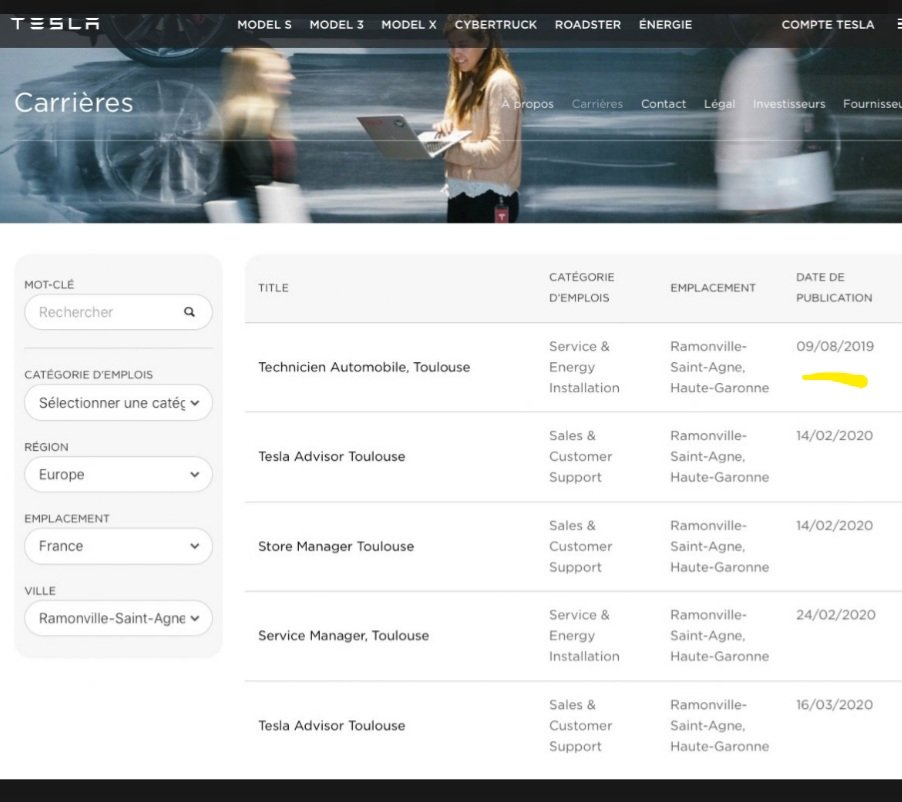Image resolution: width=902 pixels, height=802 pixels.
Task: Expand the Ville dropdown Ramonville-Saint-Agne
Action: tap(118, 618)
